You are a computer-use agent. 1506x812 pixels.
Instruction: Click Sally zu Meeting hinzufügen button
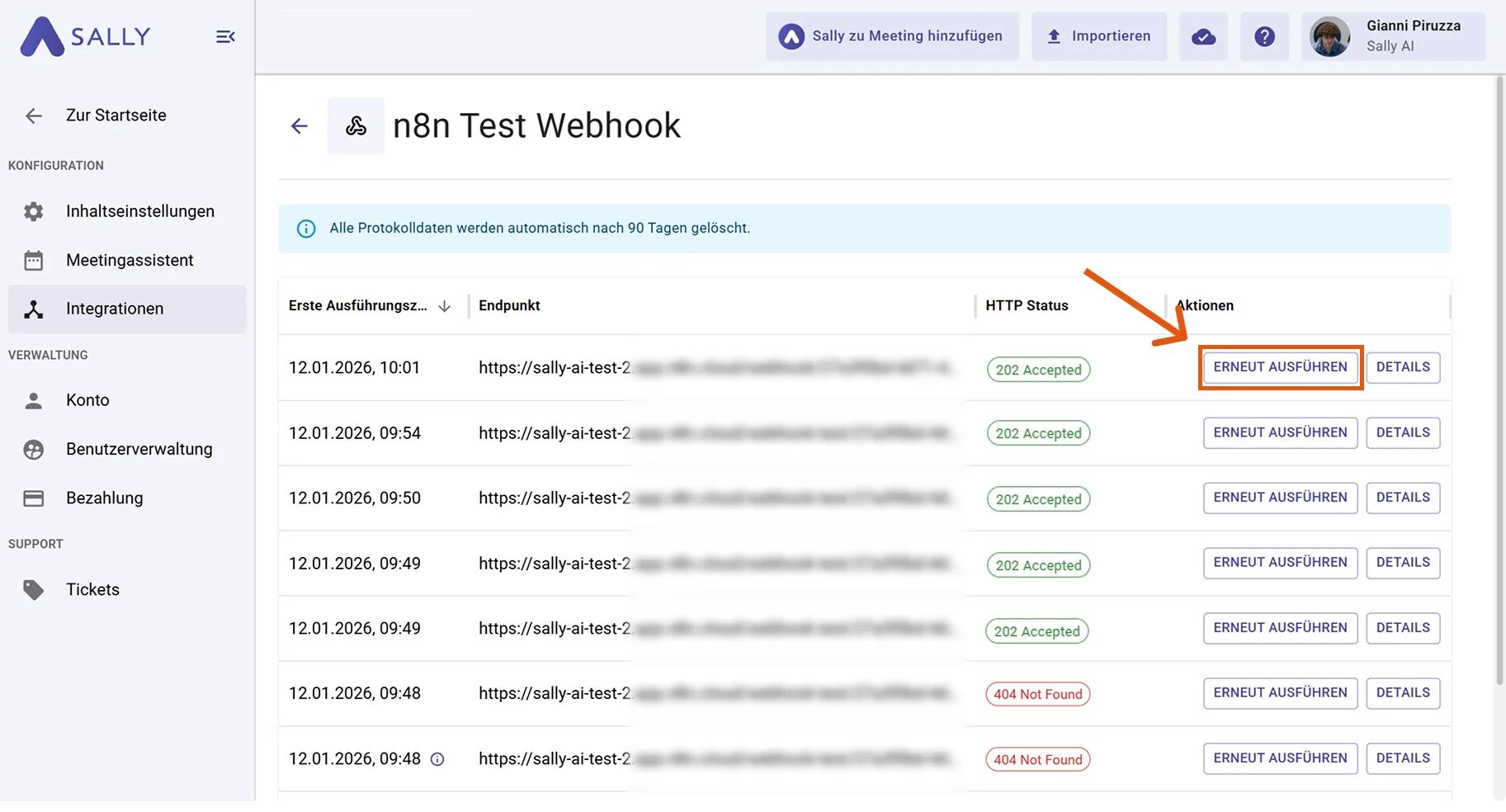click(x=892, y=36)
